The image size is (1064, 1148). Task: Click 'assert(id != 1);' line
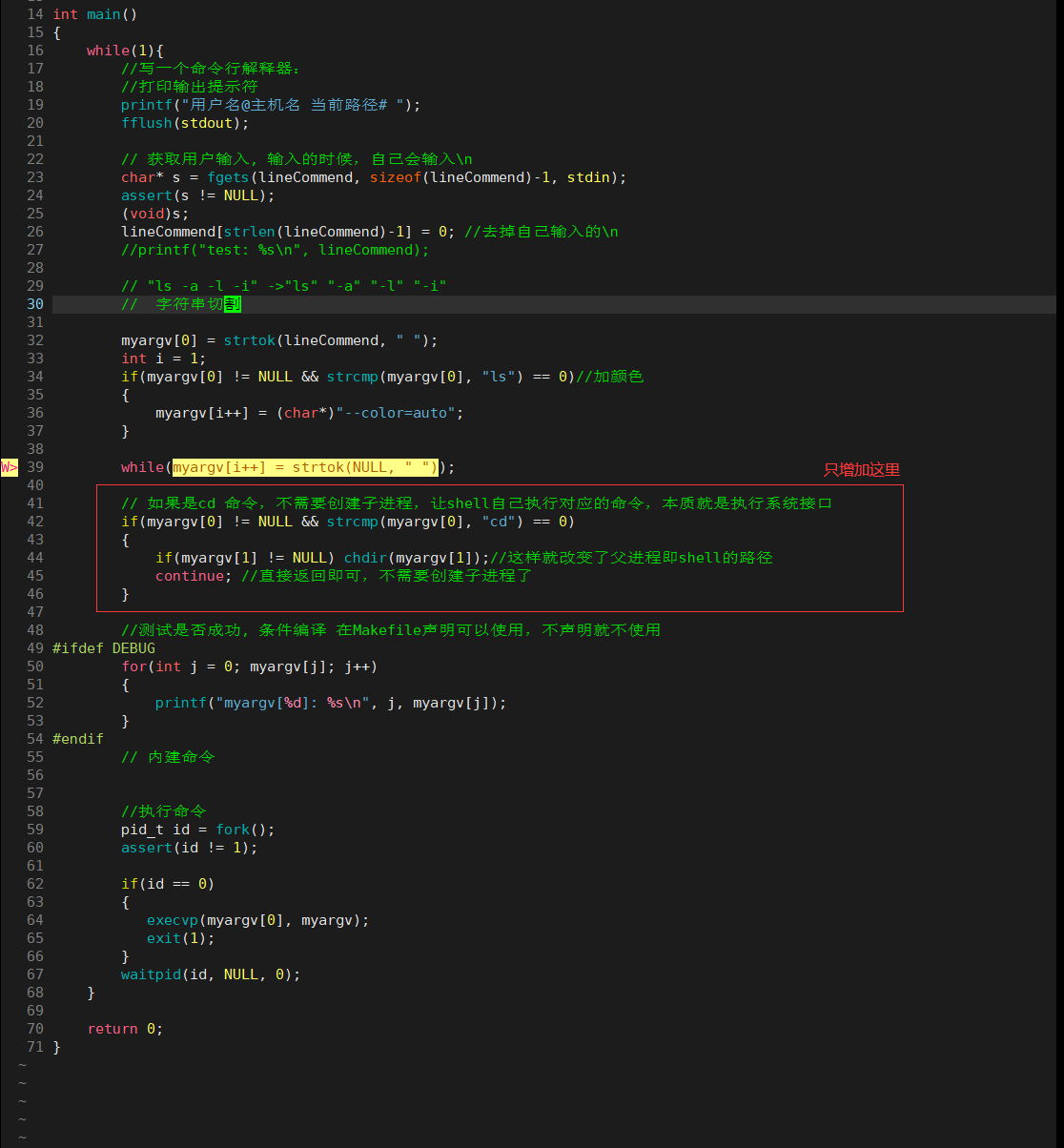[x=190, y=848]
